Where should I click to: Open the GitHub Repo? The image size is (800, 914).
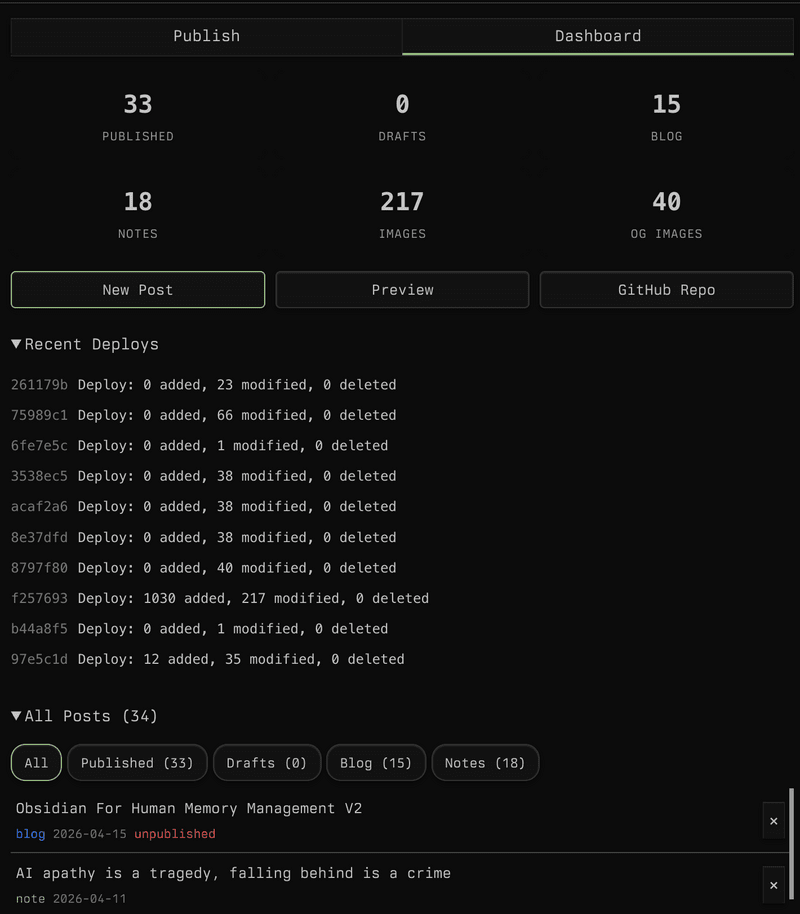click(x=666, y=289)
